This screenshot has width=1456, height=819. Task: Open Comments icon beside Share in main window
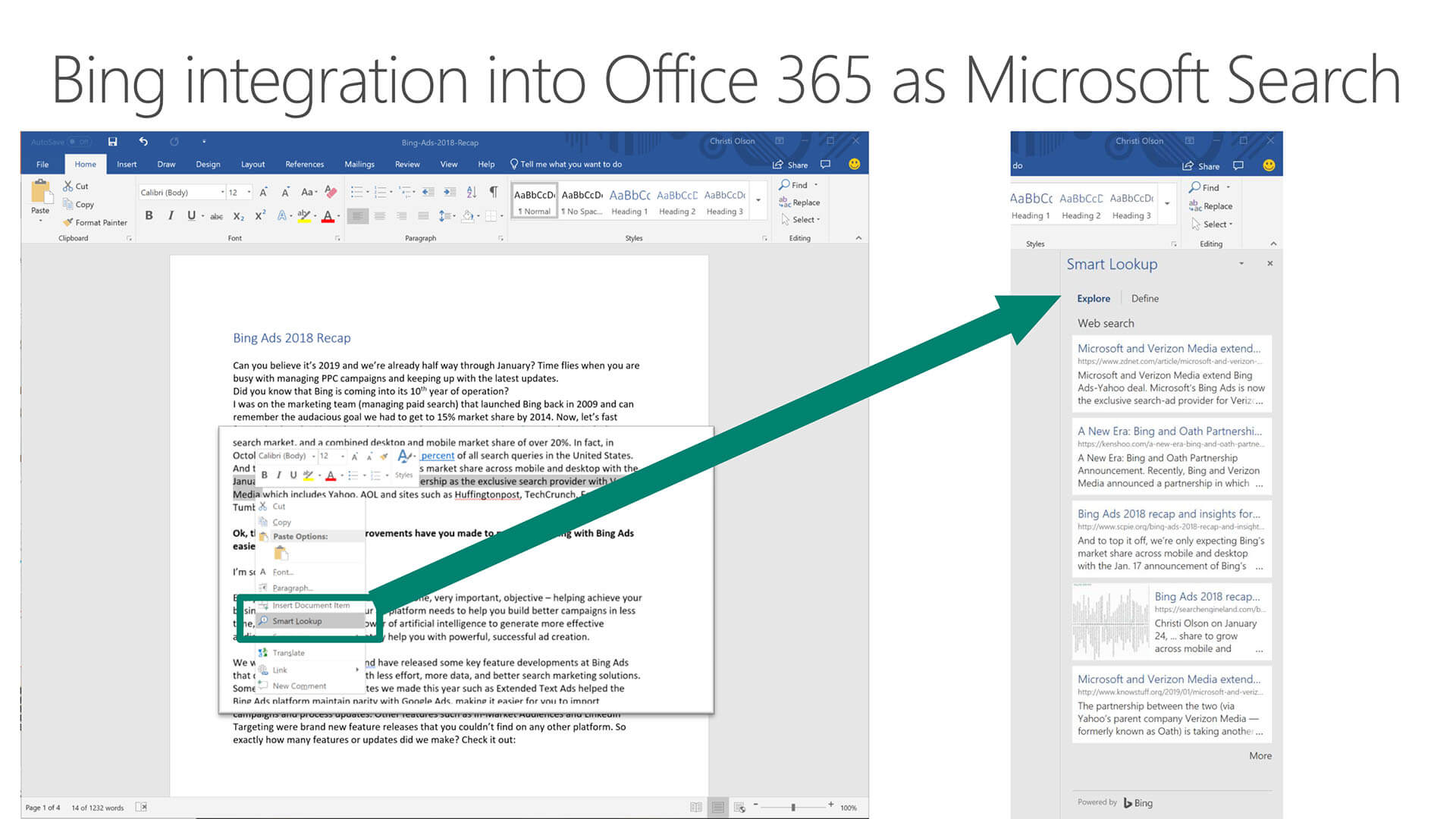pyautogui.click(x=826, y=164)
